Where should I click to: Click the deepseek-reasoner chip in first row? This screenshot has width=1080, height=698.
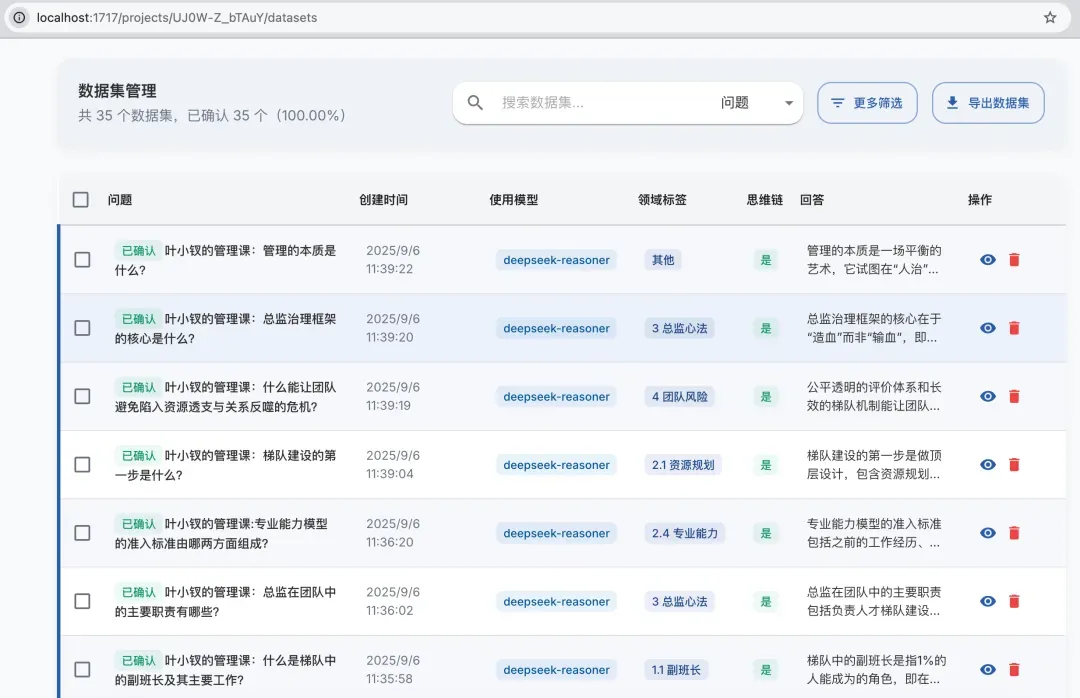[x=556, y=260]
